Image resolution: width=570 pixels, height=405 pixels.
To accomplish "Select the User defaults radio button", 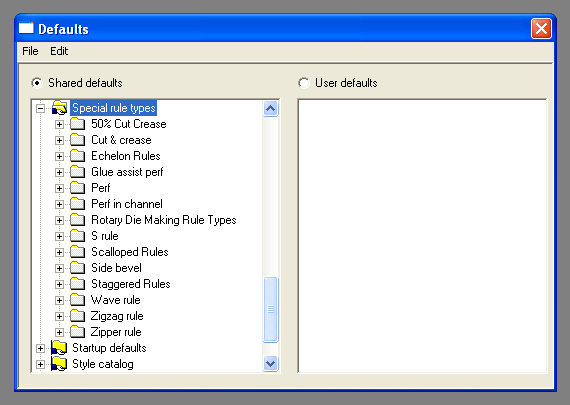I will pos(304,83).
